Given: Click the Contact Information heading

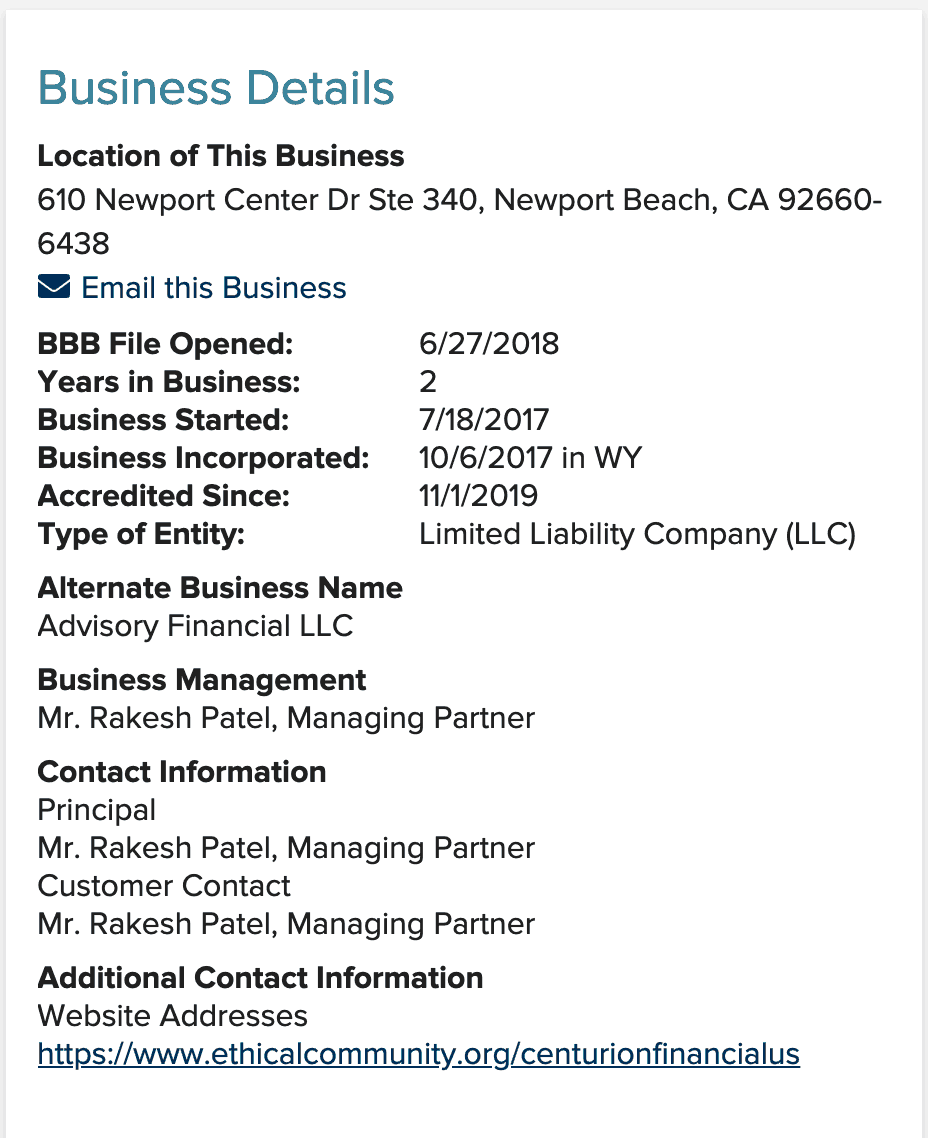Looking at the screenshot, I should click(181, 771).
